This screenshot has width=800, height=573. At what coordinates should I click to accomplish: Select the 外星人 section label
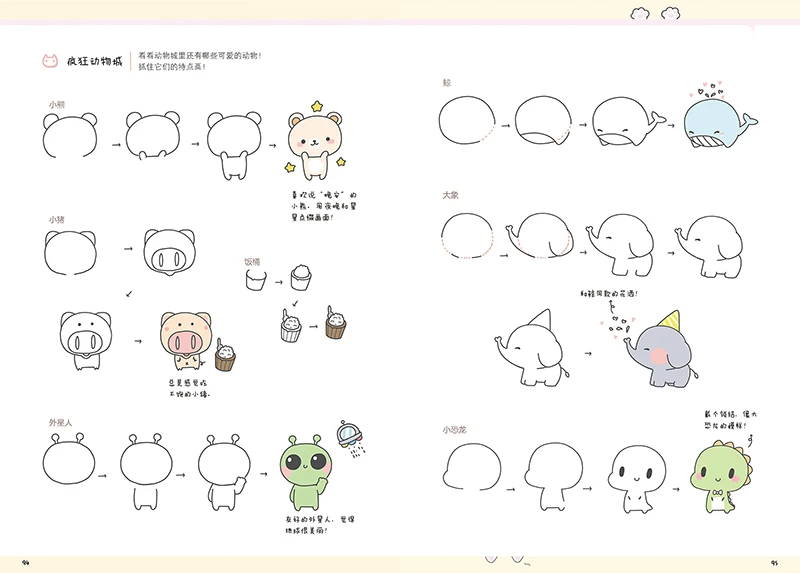(x=61, y=422)
